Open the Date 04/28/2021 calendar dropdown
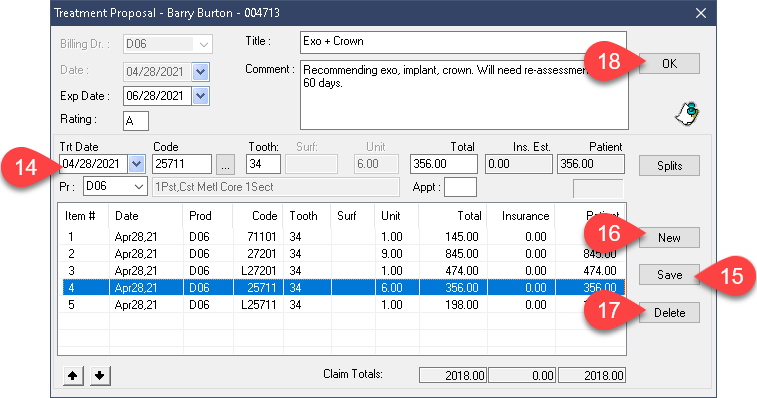757x398 pixels. point(200,72)
